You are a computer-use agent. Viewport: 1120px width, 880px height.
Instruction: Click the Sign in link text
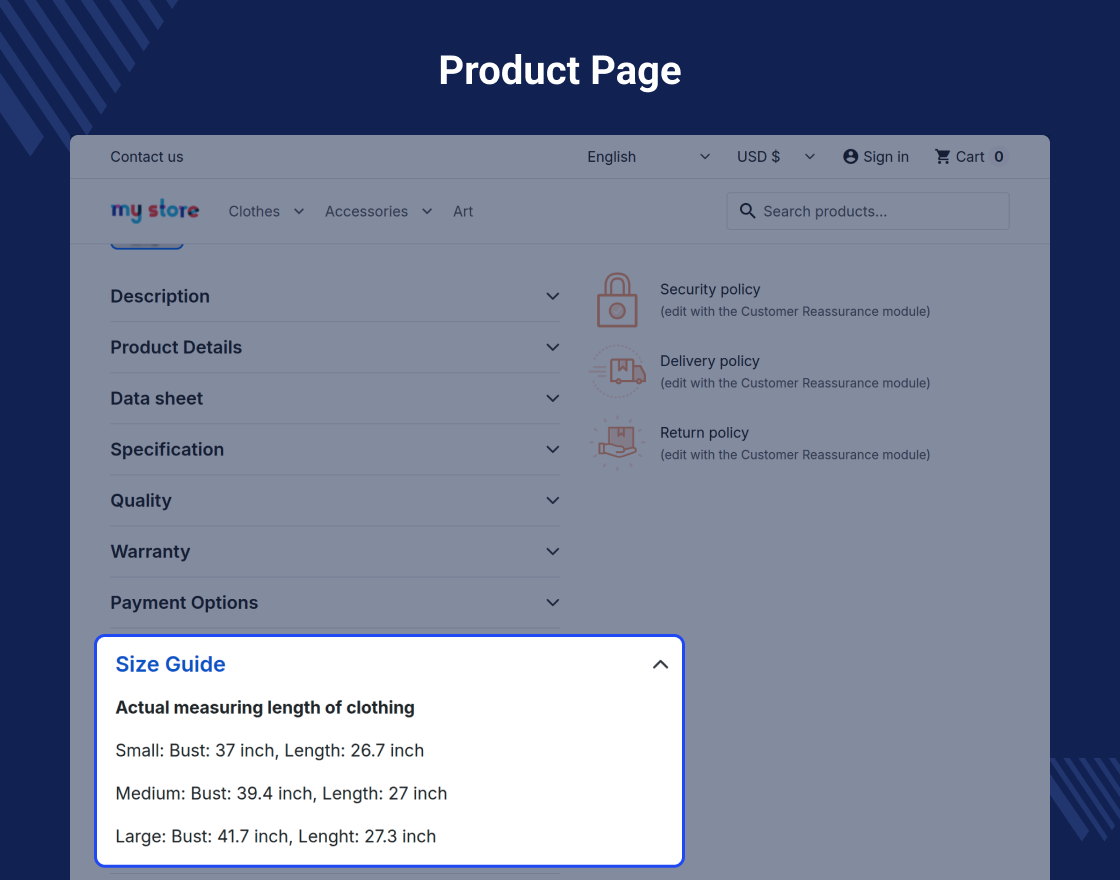pos(886,156)
